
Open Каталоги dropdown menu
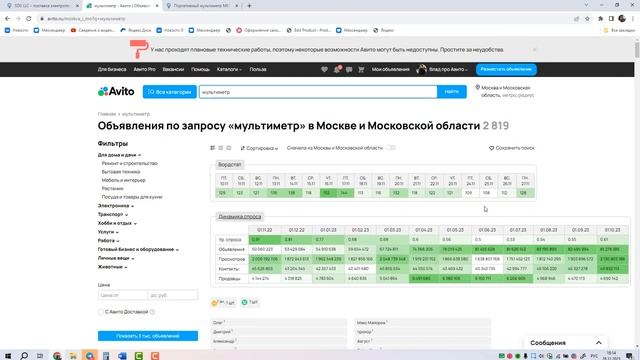229,69
